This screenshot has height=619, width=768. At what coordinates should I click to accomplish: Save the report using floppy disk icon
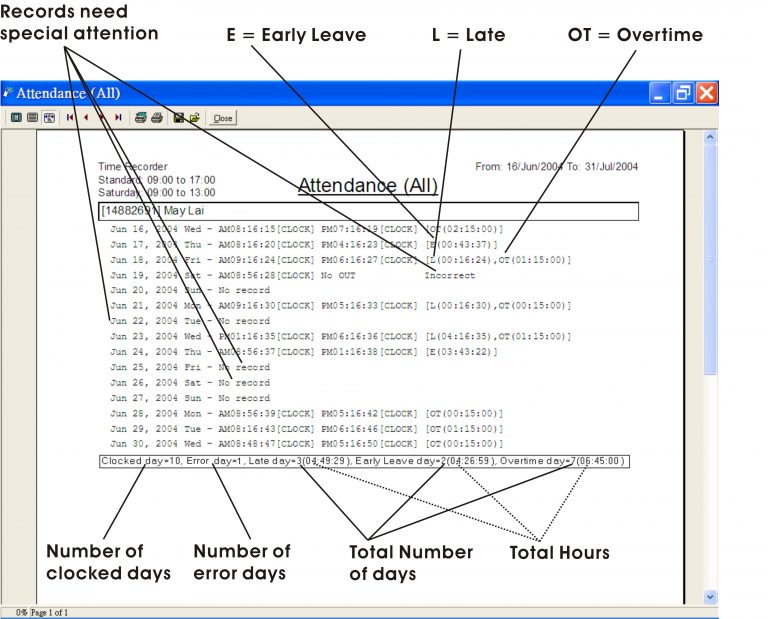(179, 117)
